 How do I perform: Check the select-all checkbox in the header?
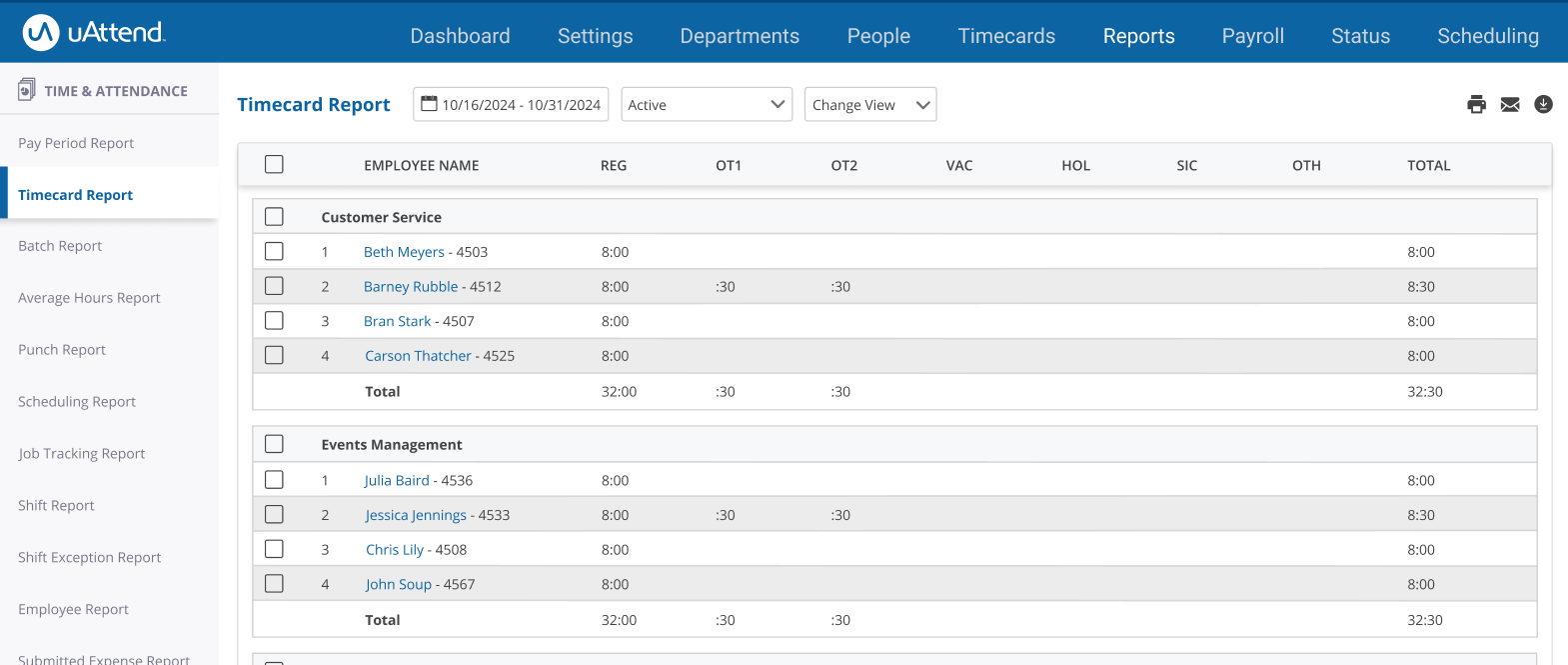coord(274,164)
